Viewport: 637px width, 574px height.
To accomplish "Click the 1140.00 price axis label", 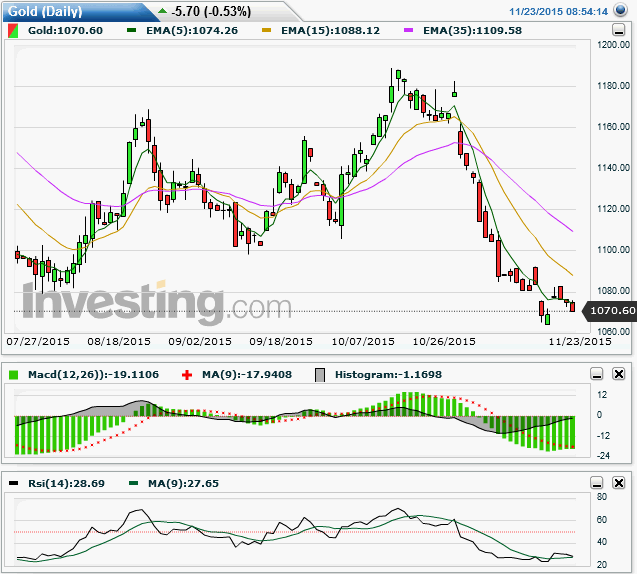I will [x=613, y=168].
